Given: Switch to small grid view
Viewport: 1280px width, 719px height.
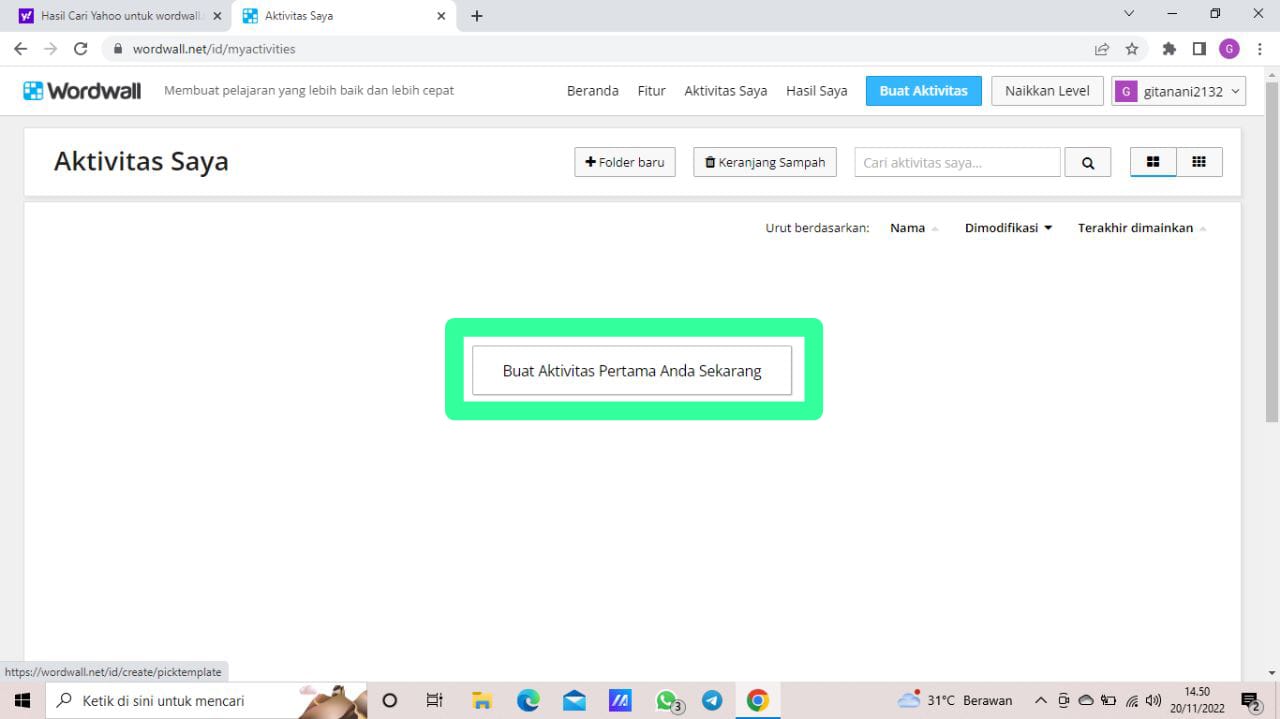Looking at the screenshot, I should [1199, 162].
